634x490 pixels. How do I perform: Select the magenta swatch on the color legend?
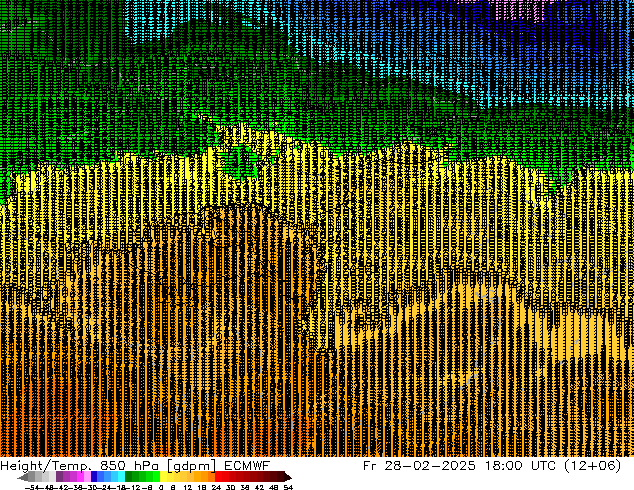(80, 477)
